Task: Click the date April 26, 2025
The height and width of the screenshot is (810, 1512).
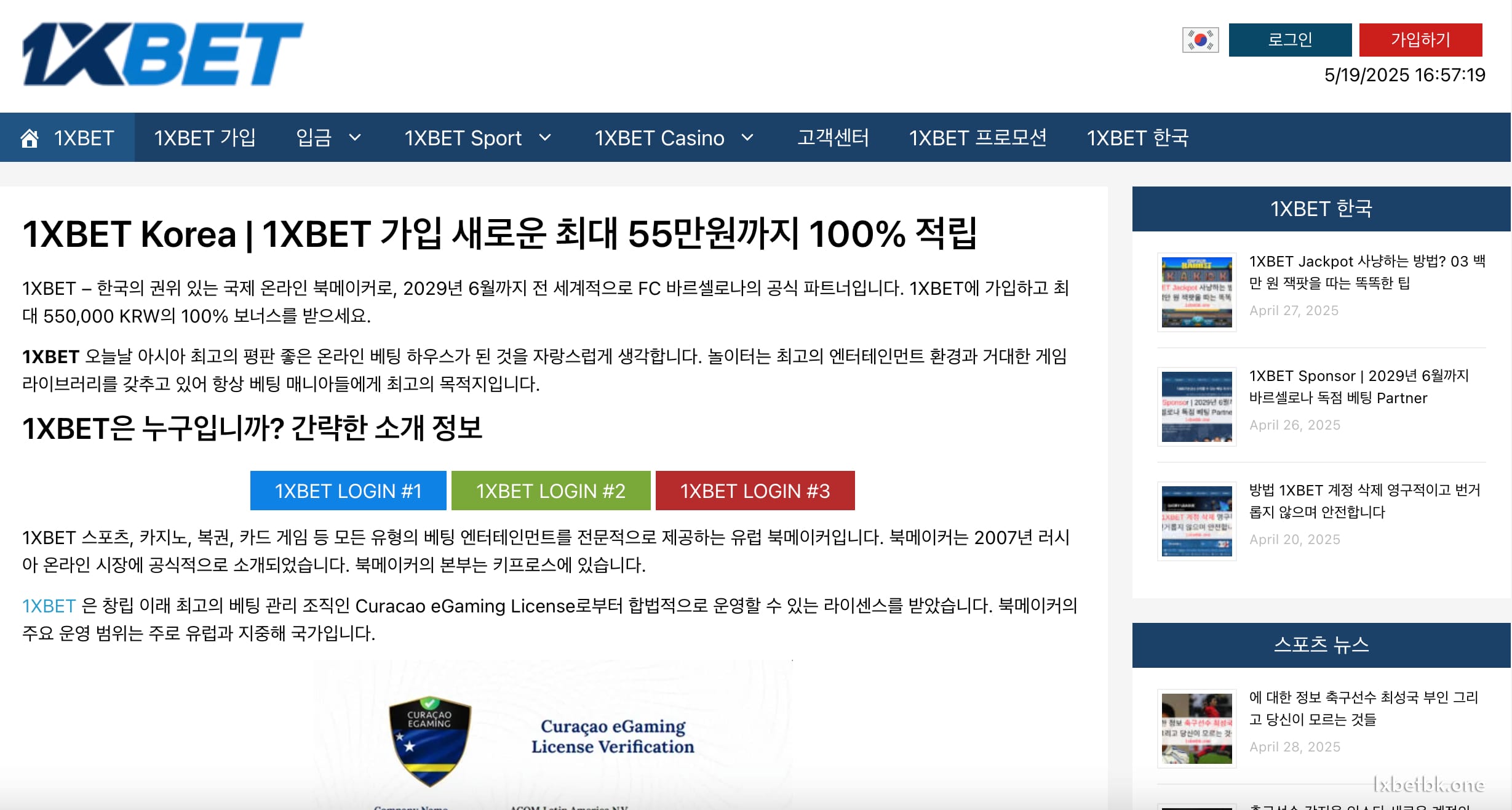Action: coord(1294,425)
